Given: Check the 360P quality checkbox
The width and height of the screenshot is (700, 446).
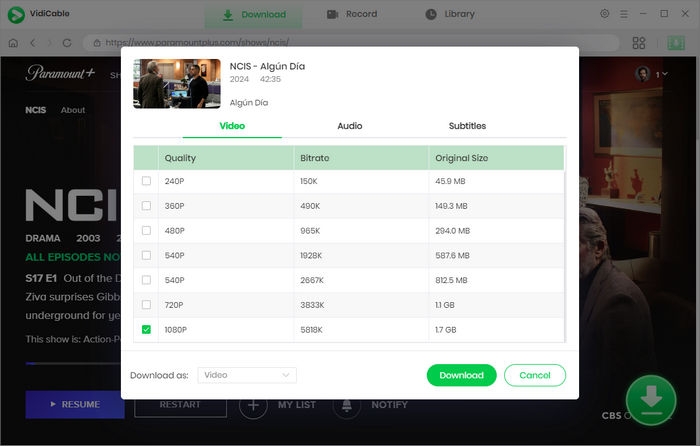Looking at the screenshot, I should [x=146, y=206].
